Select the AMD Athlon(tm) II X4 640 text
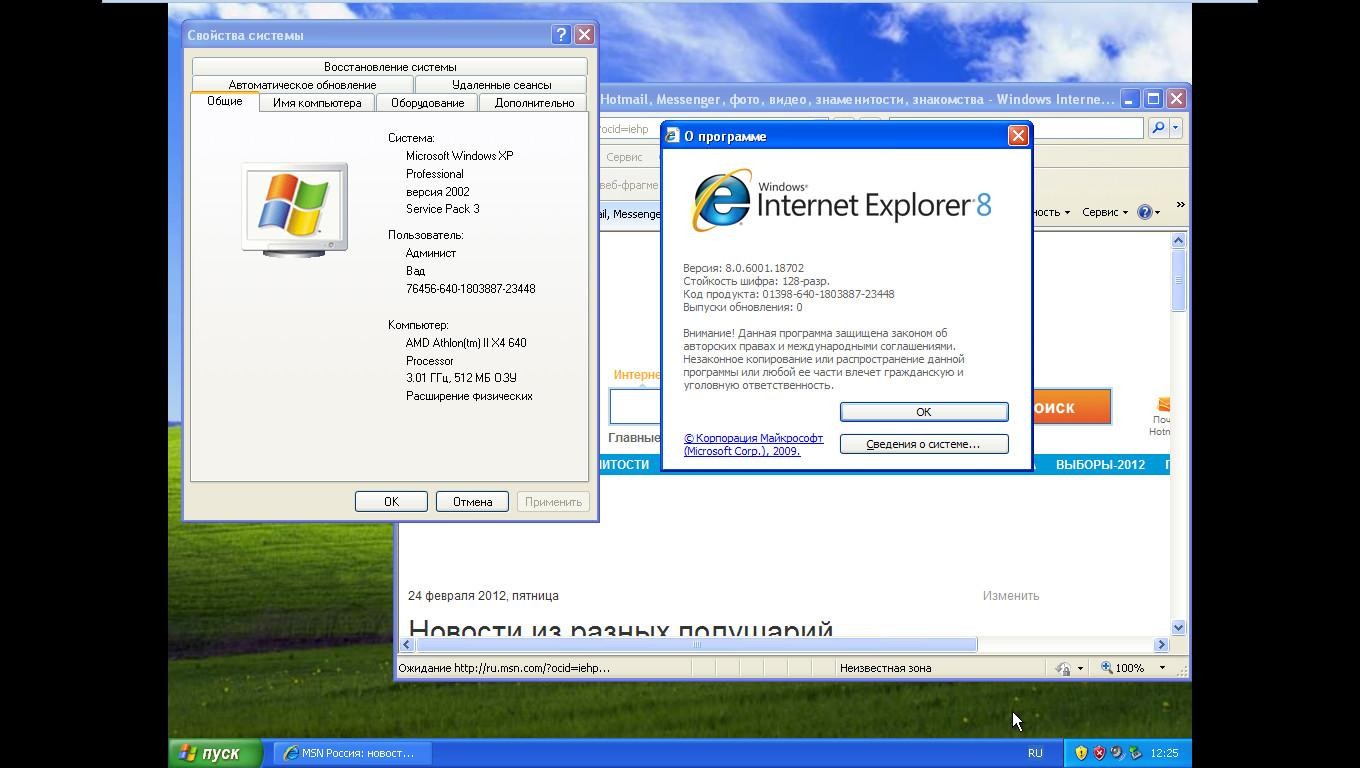Viewport: 1360px width, 768px height. click(x=466, y=343)
